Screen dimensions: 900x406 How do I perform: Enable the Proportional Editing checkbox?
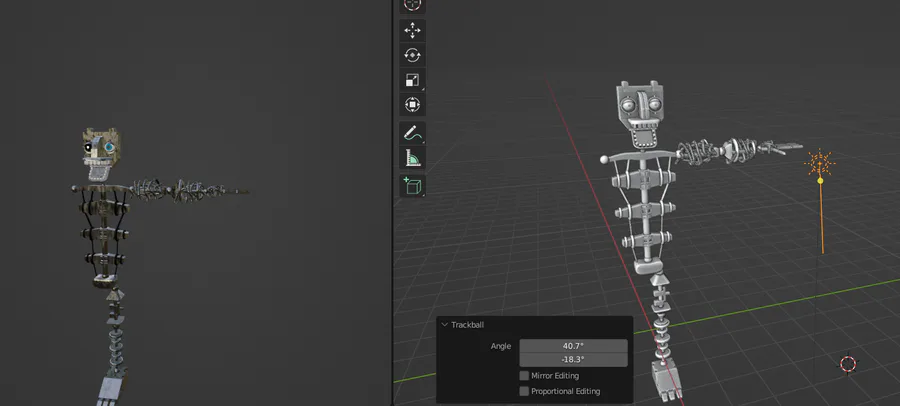tap(524, 391)
